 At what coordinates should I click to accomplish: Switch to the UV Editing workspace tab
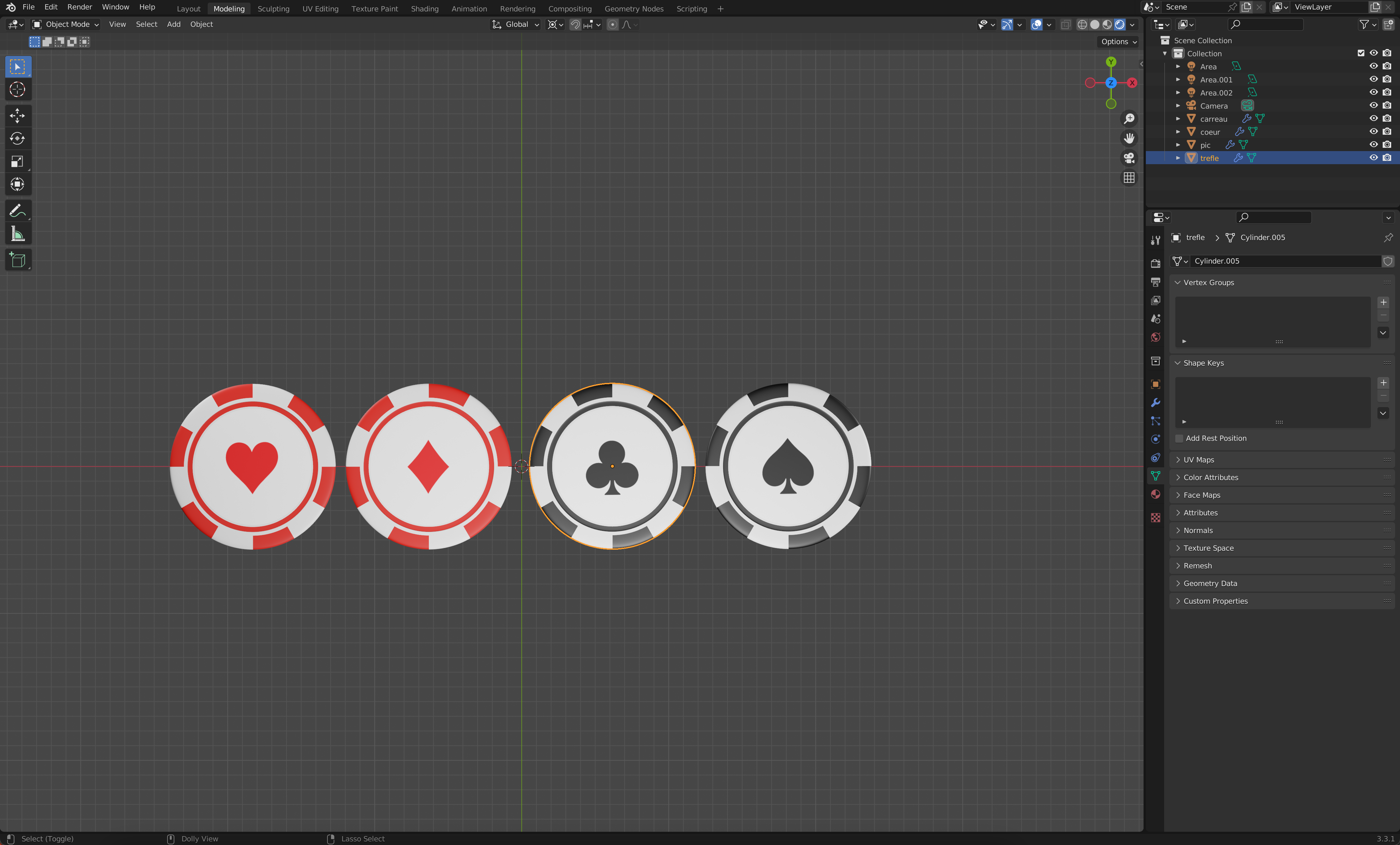[321, 9]
